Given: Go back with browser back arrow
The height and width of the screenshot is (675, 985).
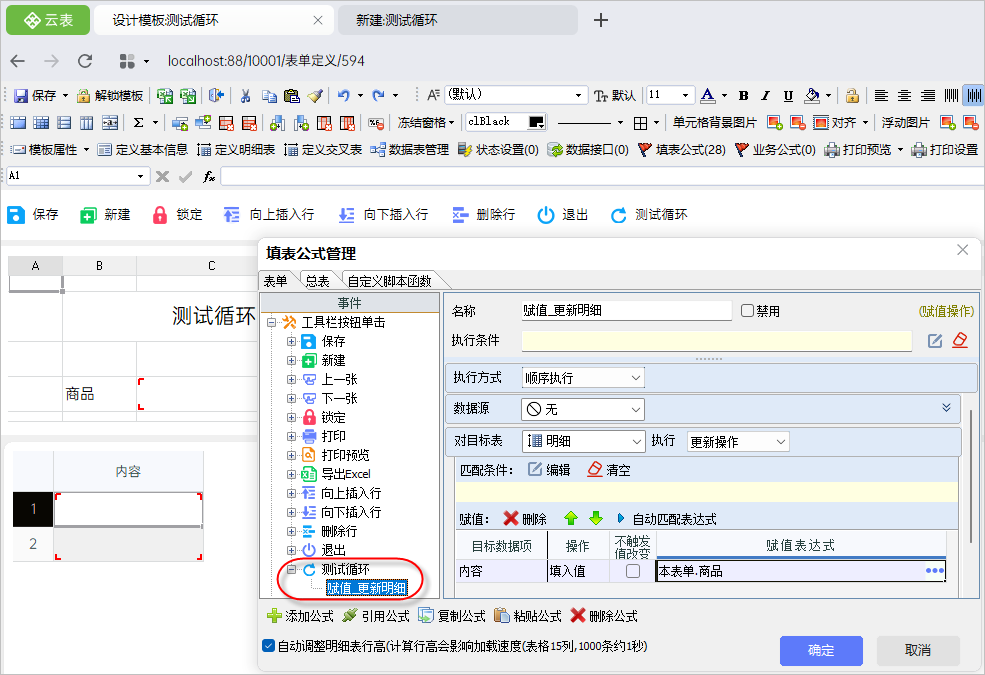Looking at the screenshot, I should click(18, 61).
